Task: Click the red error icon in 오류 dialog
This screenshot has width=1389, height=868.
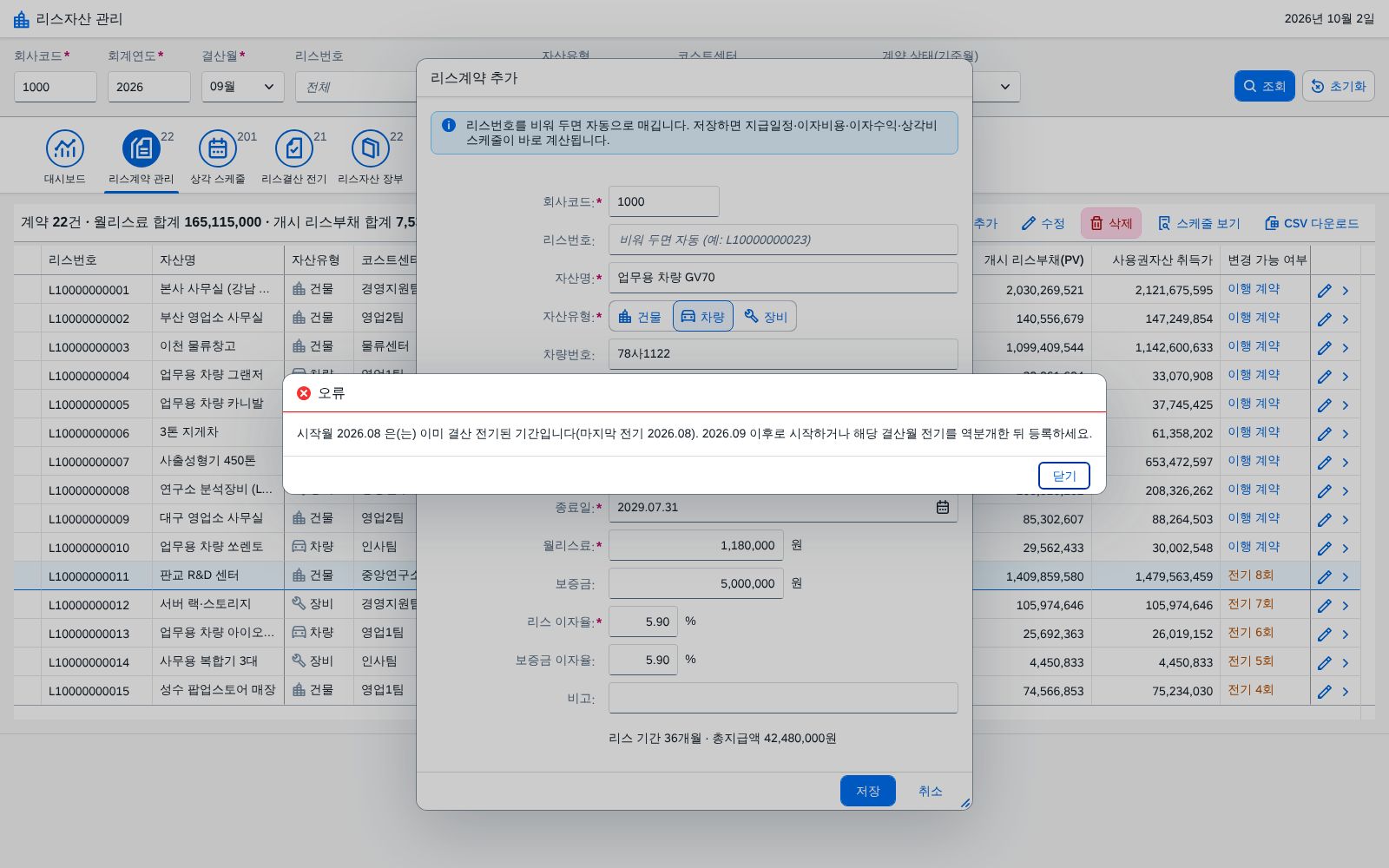Action: [x=304, y=393]
